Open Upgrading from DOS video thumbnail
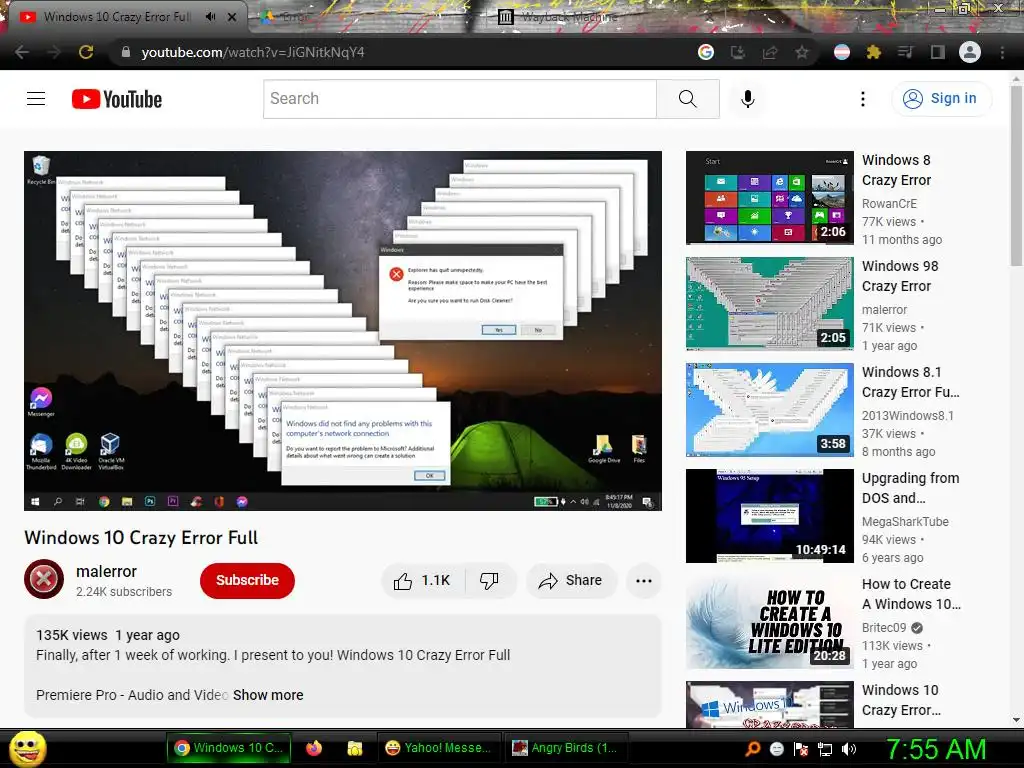 pos(769,516)
